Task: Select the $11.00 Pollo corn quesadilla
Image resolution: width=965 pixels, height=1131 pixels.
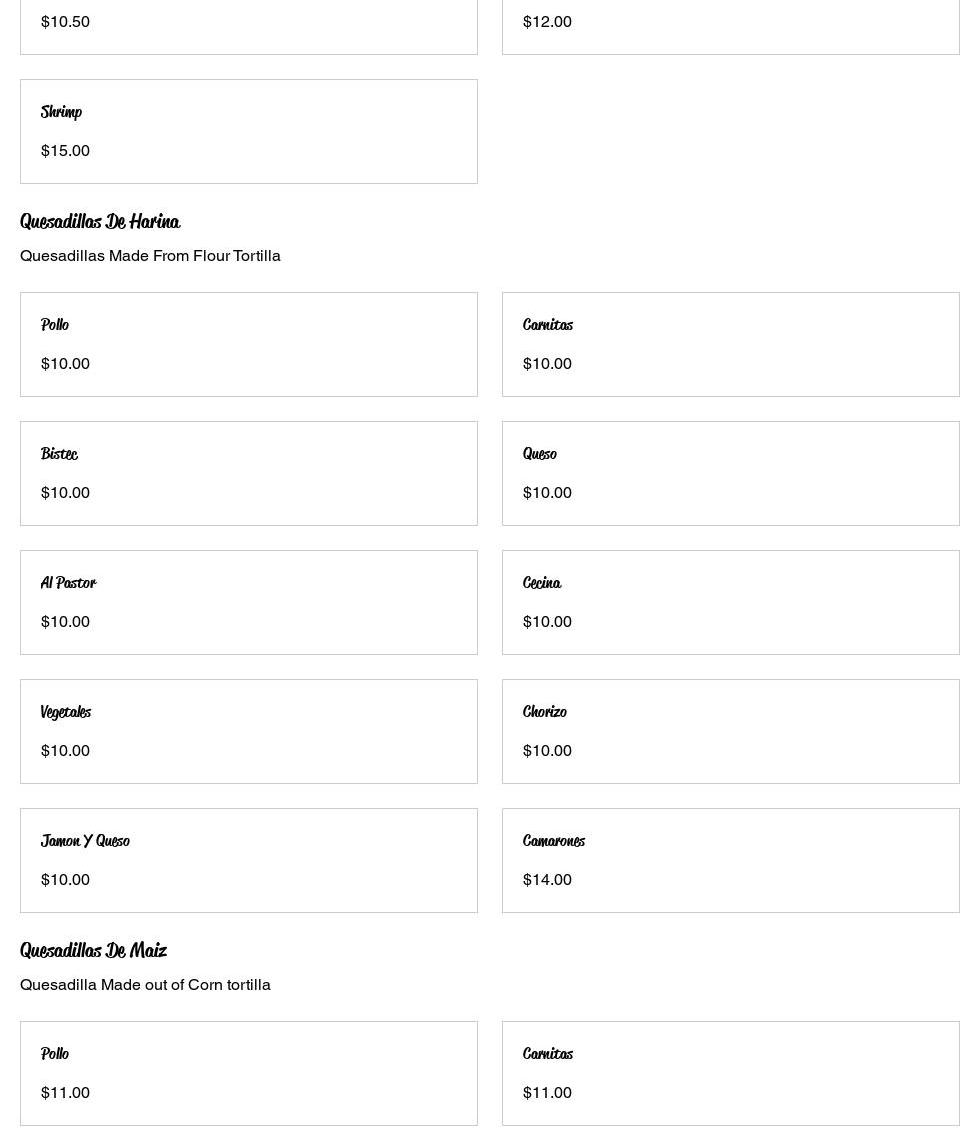Action: click(248, 1073)
